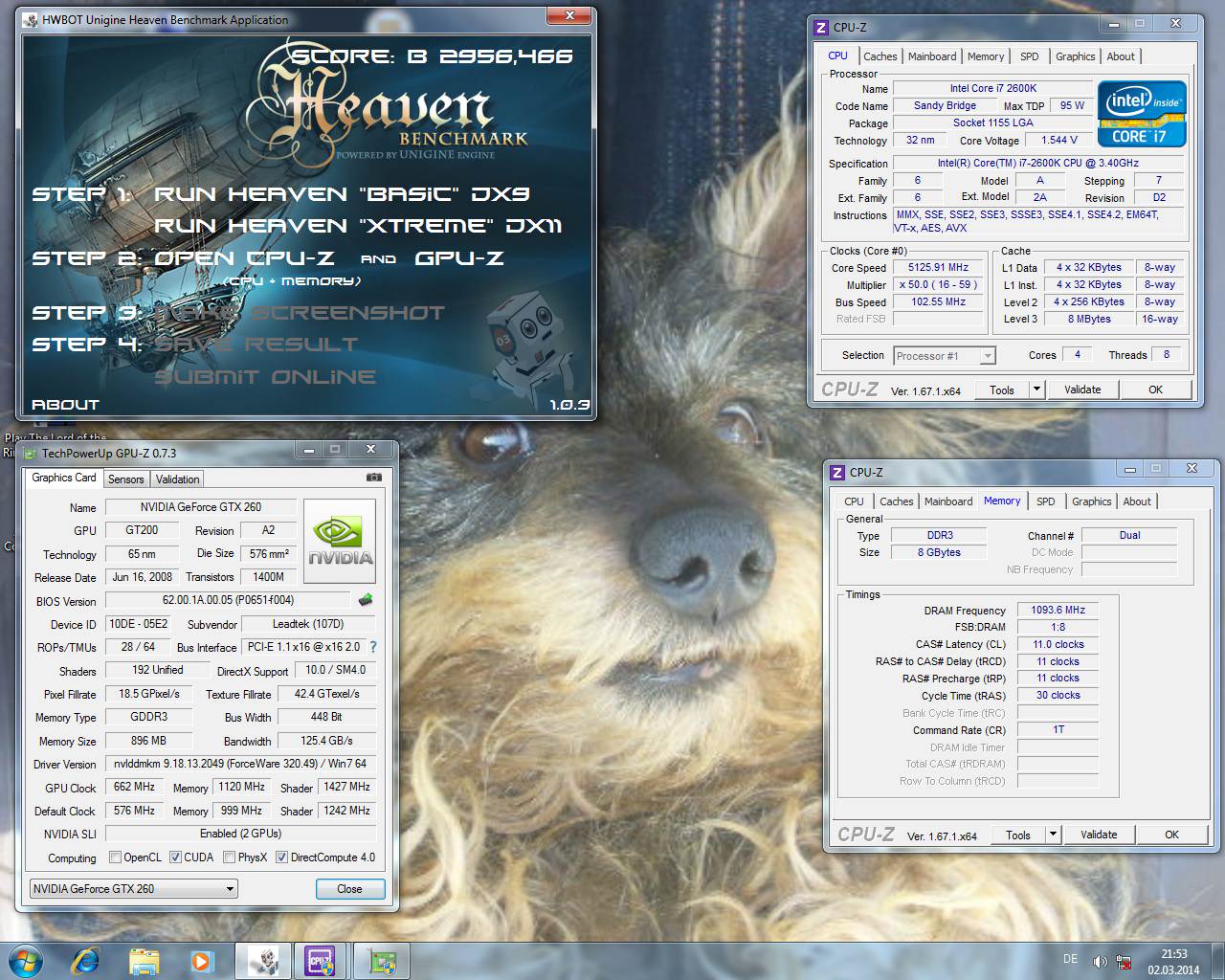Click the Tools button in CPU-Z Memory window
Screen dimensions: 1225x980
pos(1018,835)
